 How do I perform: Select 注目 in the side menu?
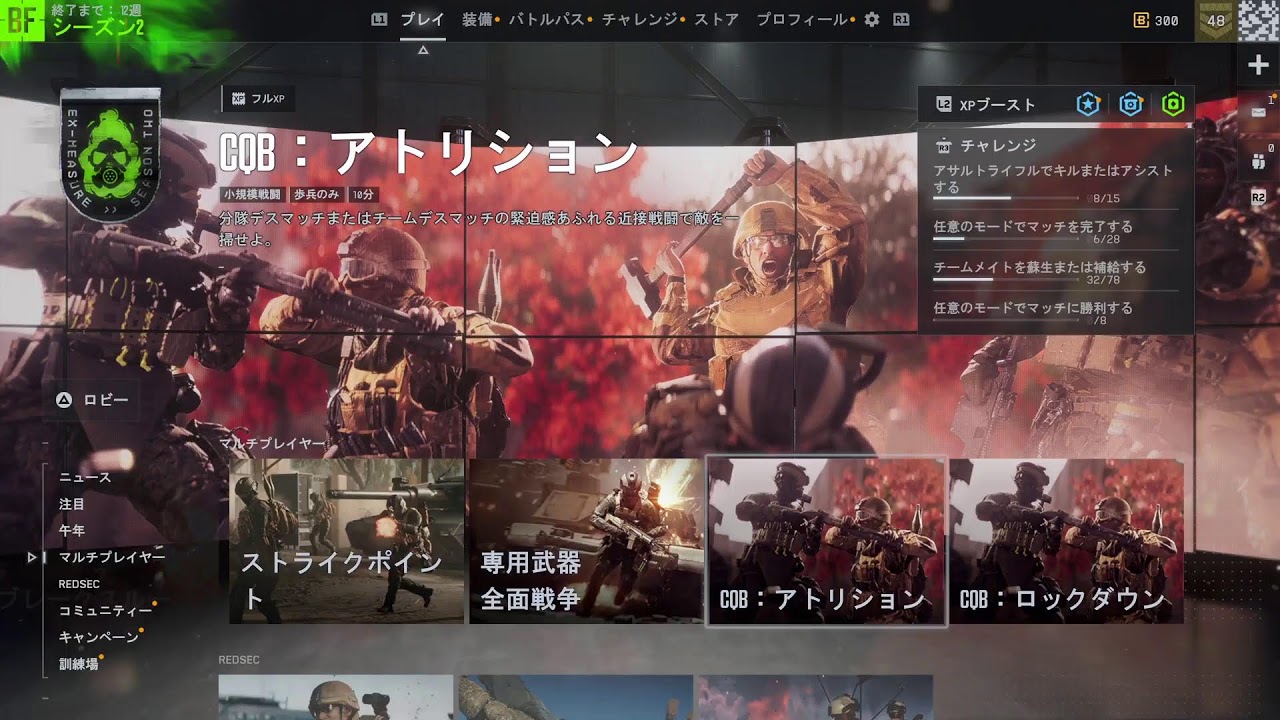coord(72,504)
